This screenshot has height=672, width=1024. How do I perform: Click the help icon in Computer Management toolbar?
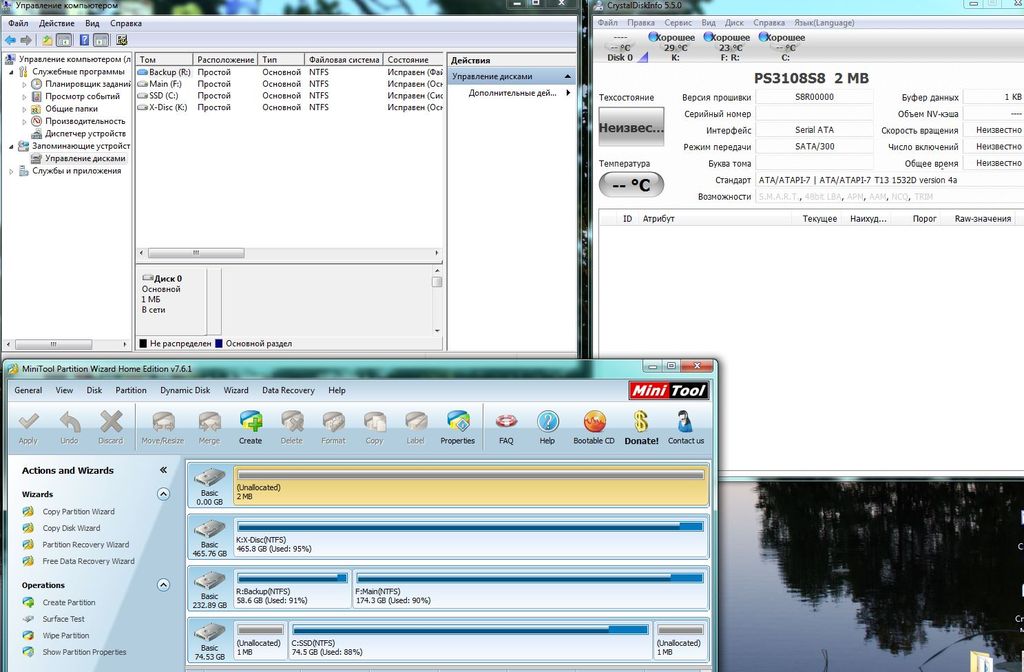coord(84,40)
